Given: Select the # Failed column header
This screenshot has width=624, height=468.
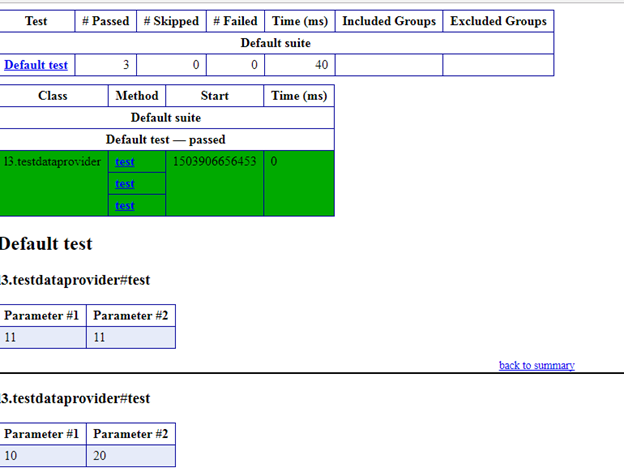Looking at the screenshot, I should 235,21.
